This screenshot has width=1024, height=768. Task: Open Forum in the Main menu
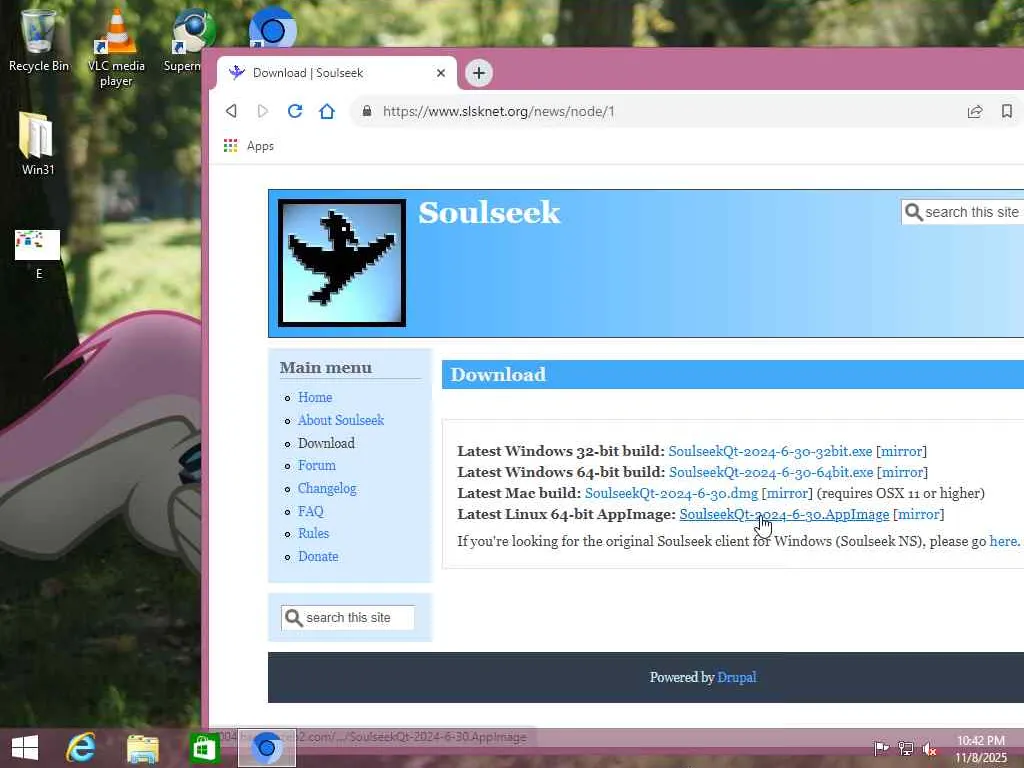(317, 465)
